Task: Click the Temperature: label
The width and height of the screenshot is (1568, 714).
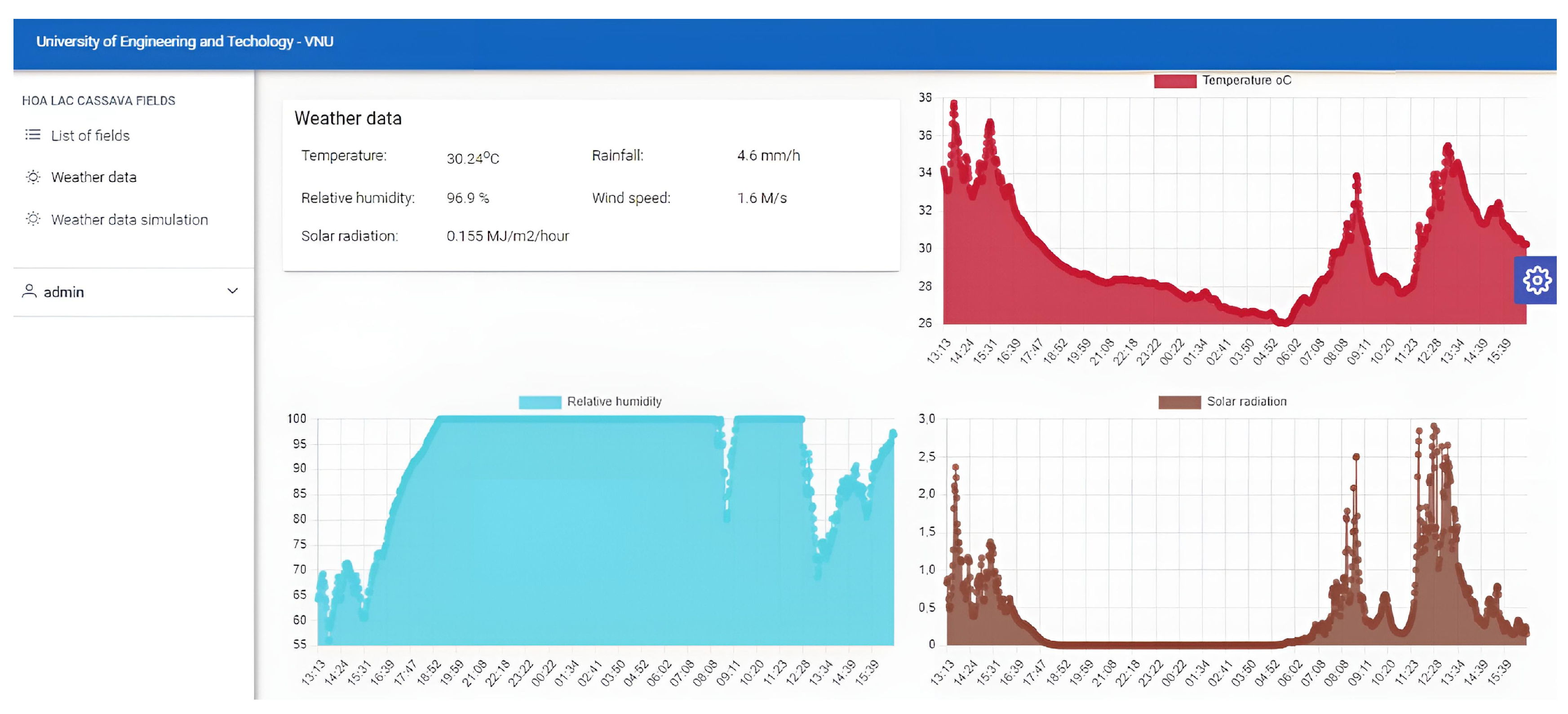Action: (x=343, y=156)
